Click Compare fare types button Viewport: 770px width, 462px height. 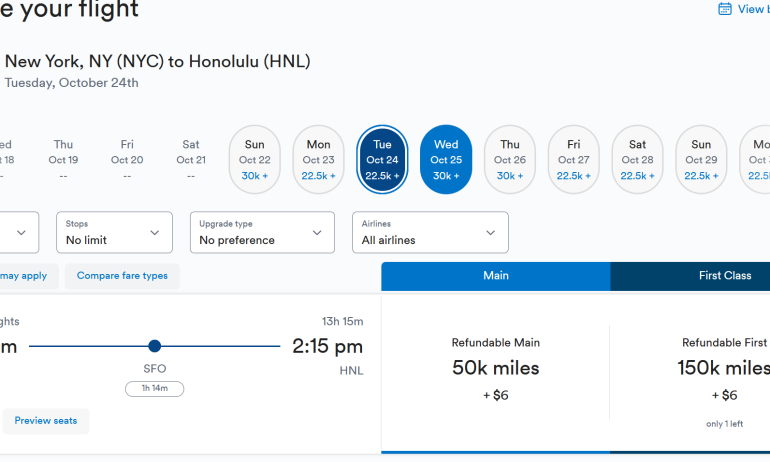(122, 276)
